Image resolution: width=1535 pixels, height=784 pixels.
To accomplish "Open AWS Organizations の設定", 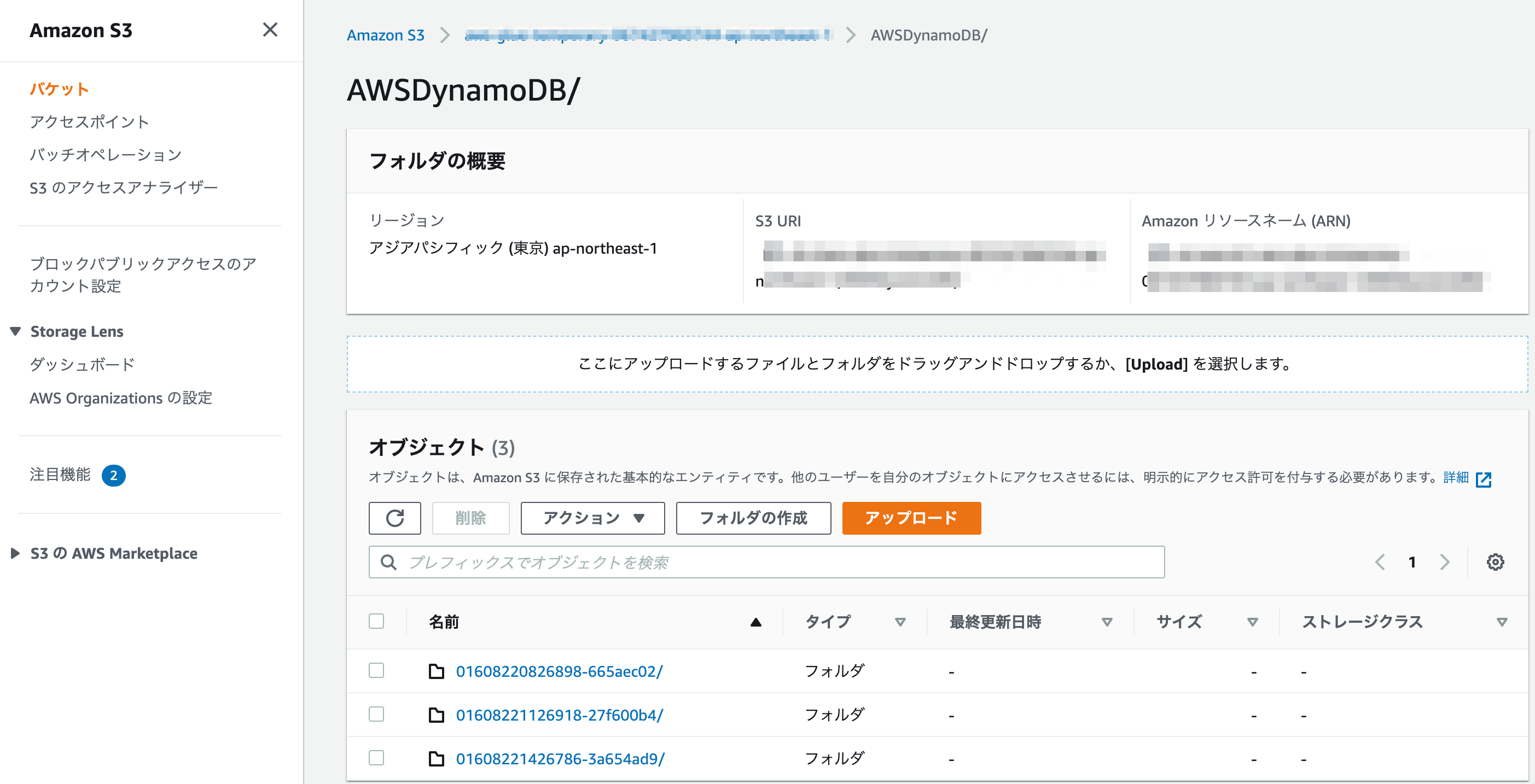I will point(121,398).
